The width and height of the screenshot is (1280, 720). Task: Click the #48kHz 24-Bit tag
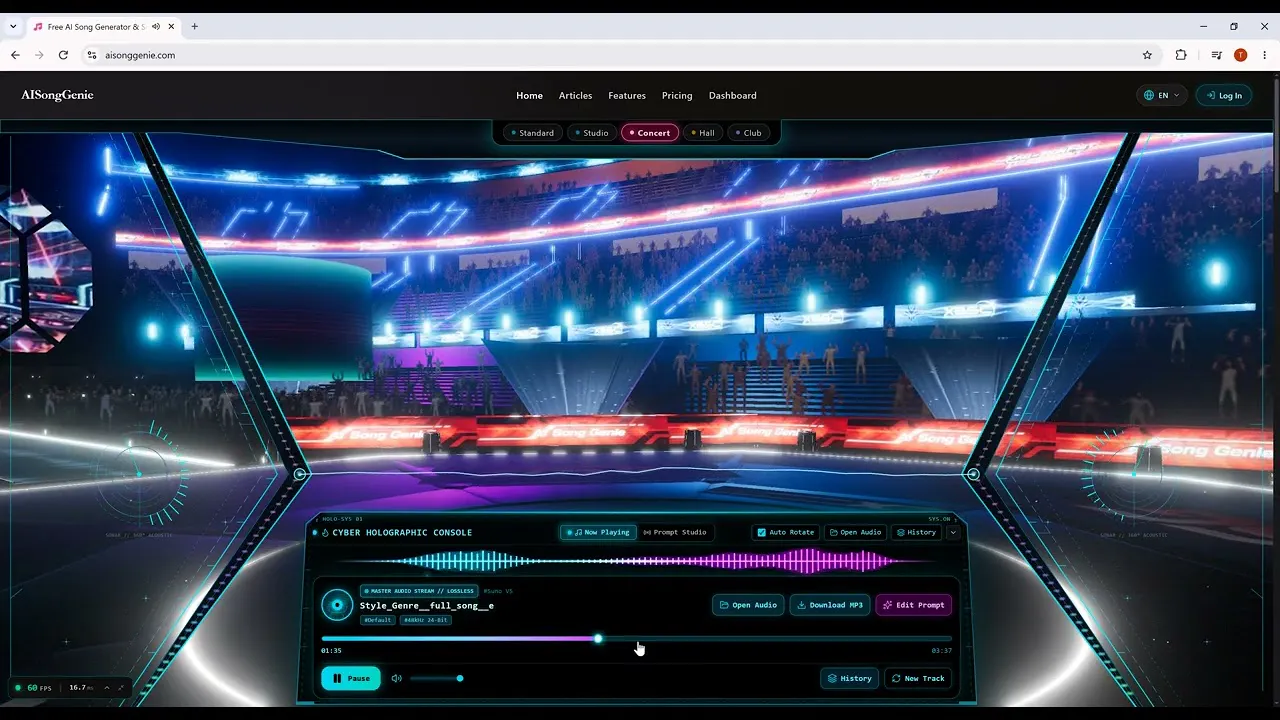426,620
